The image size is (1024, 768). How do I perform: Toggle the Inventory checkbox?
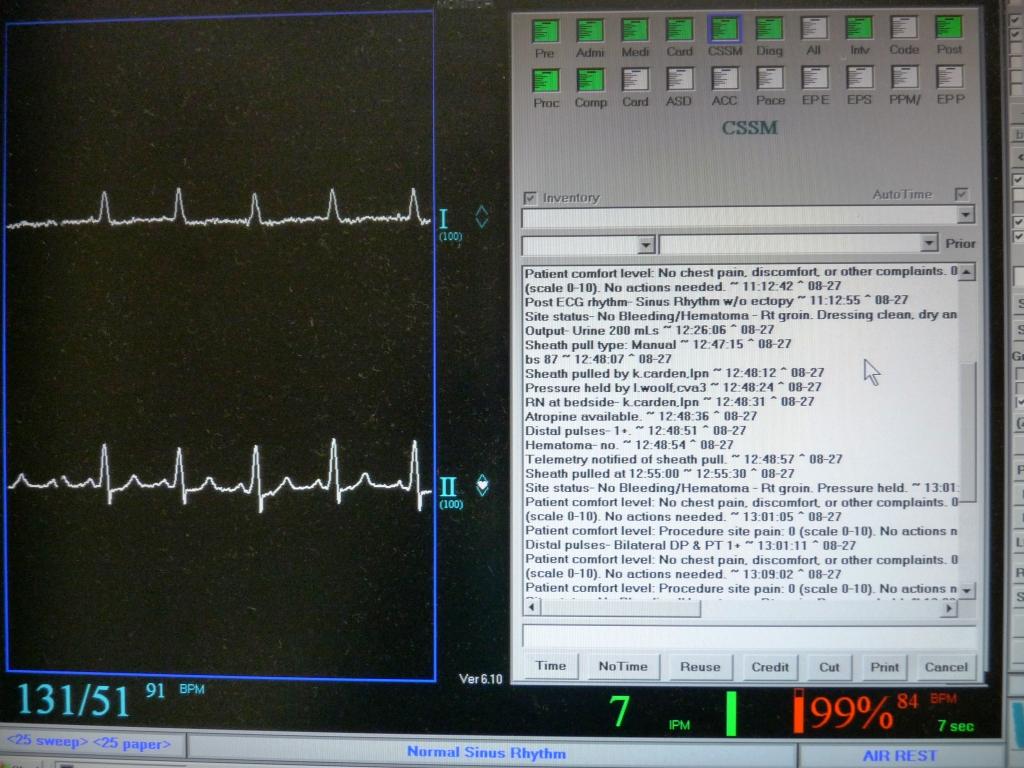530,198
